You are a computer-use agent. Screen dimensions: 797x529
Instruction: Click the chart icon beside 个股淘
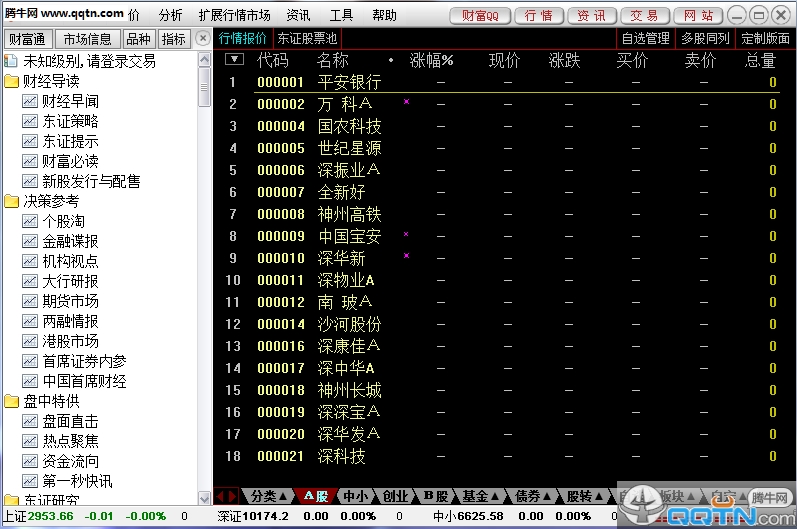click(29, 221)
